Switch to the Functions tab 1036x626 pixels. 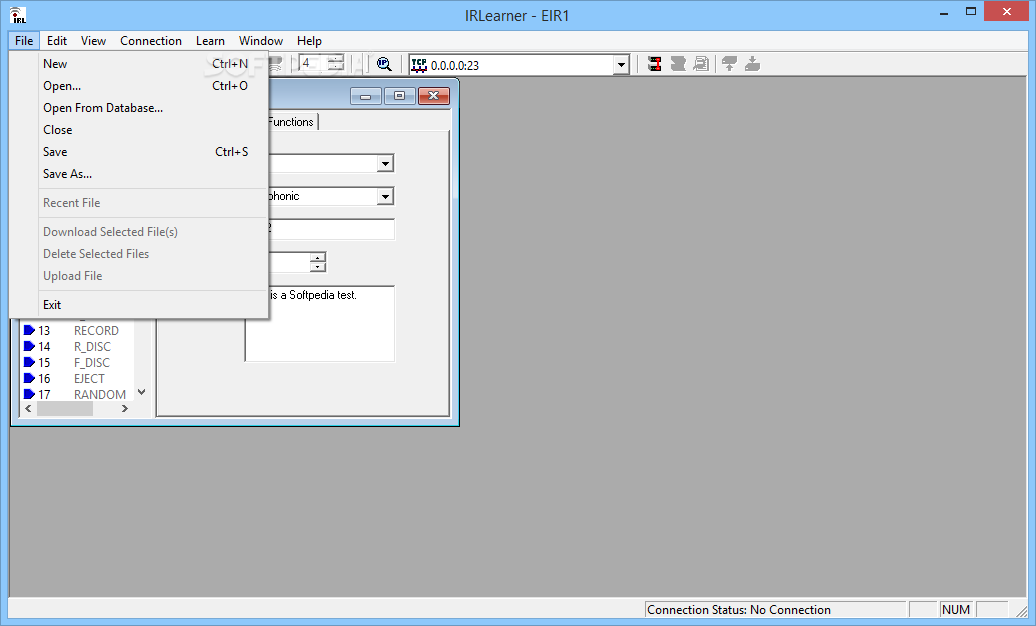pos(291,122)
